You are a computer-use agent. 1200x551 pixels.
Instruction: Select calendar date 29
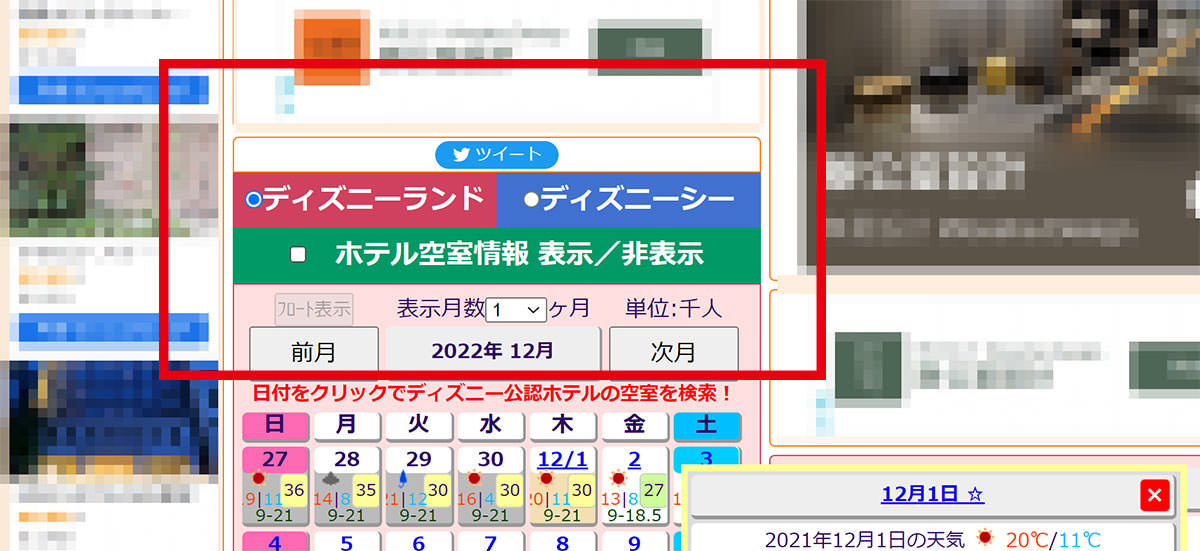(418, 459)
